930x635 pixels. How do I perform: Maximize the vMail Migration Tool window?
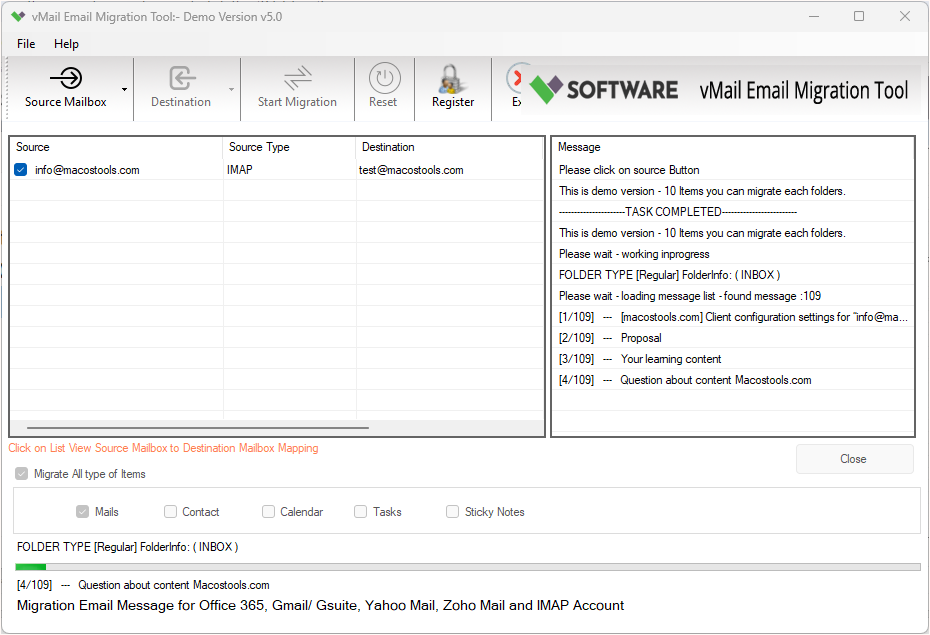click(x=859, y=17)
